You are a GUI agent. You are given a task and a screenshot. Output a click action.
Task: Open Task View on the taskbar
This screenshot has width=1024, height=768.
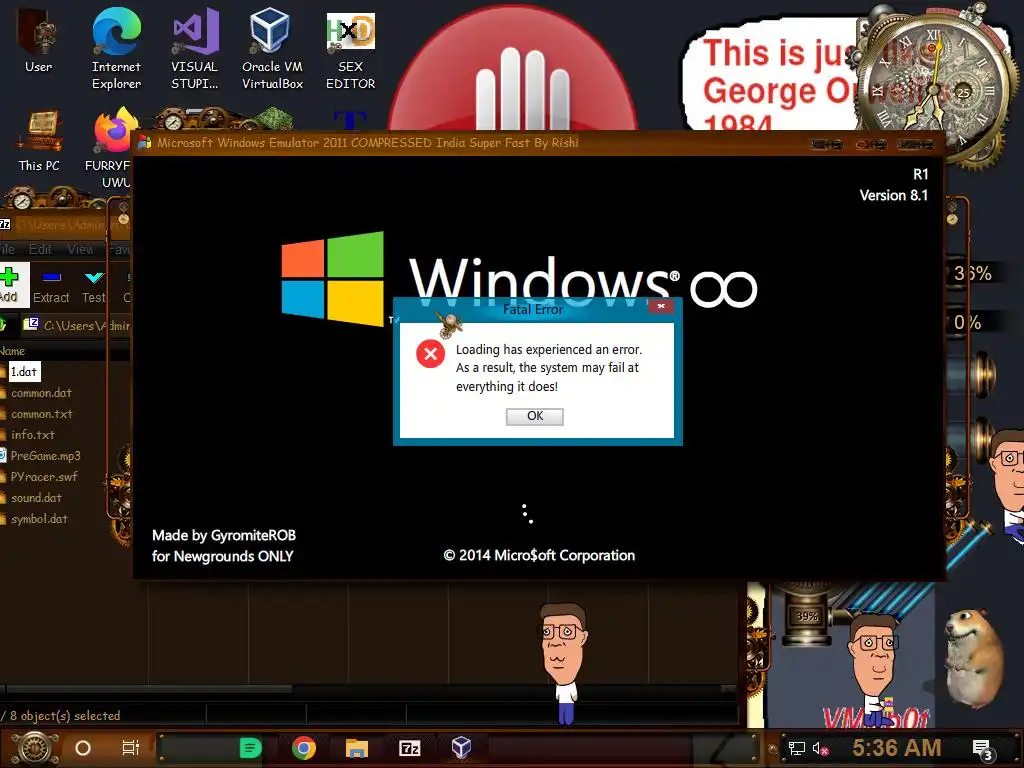(x=131, y=748)
